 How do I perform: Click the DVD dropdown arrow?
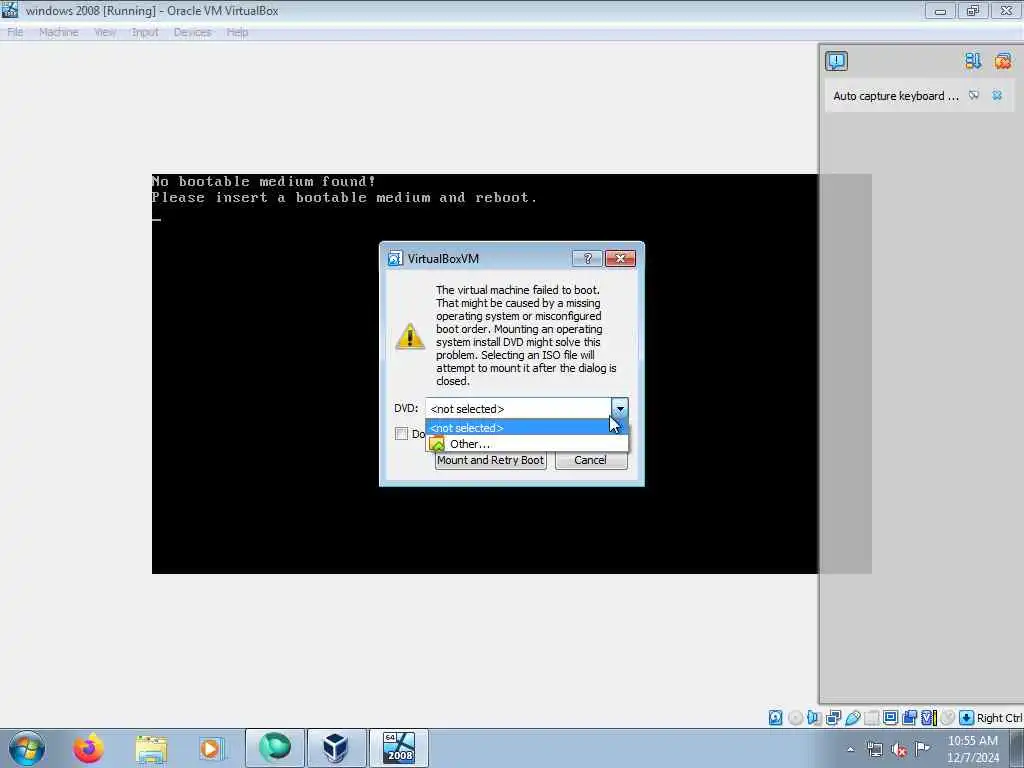click(x=620, y=409)
